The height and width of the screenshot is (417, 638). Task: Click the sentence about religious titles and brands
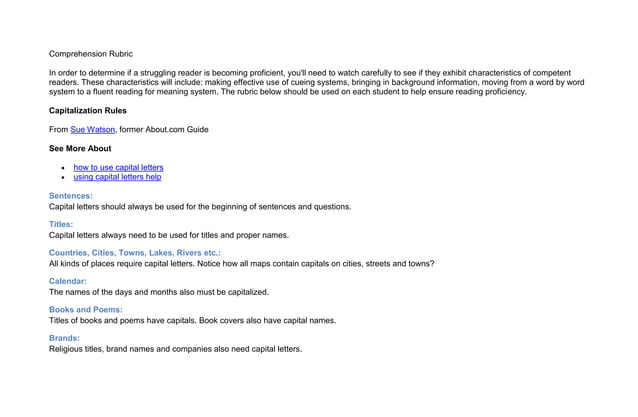tap(175, 349)
